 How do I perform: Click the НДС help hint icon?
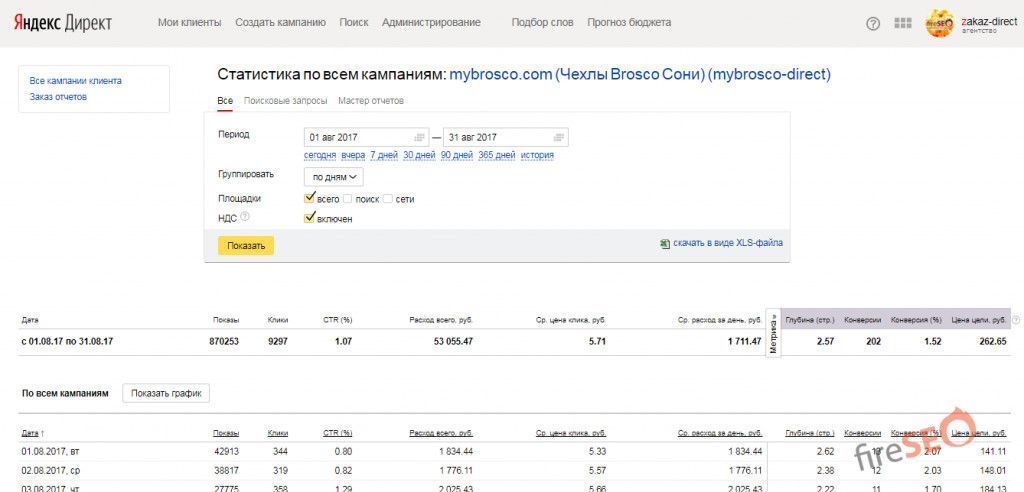tap(244, 216)
